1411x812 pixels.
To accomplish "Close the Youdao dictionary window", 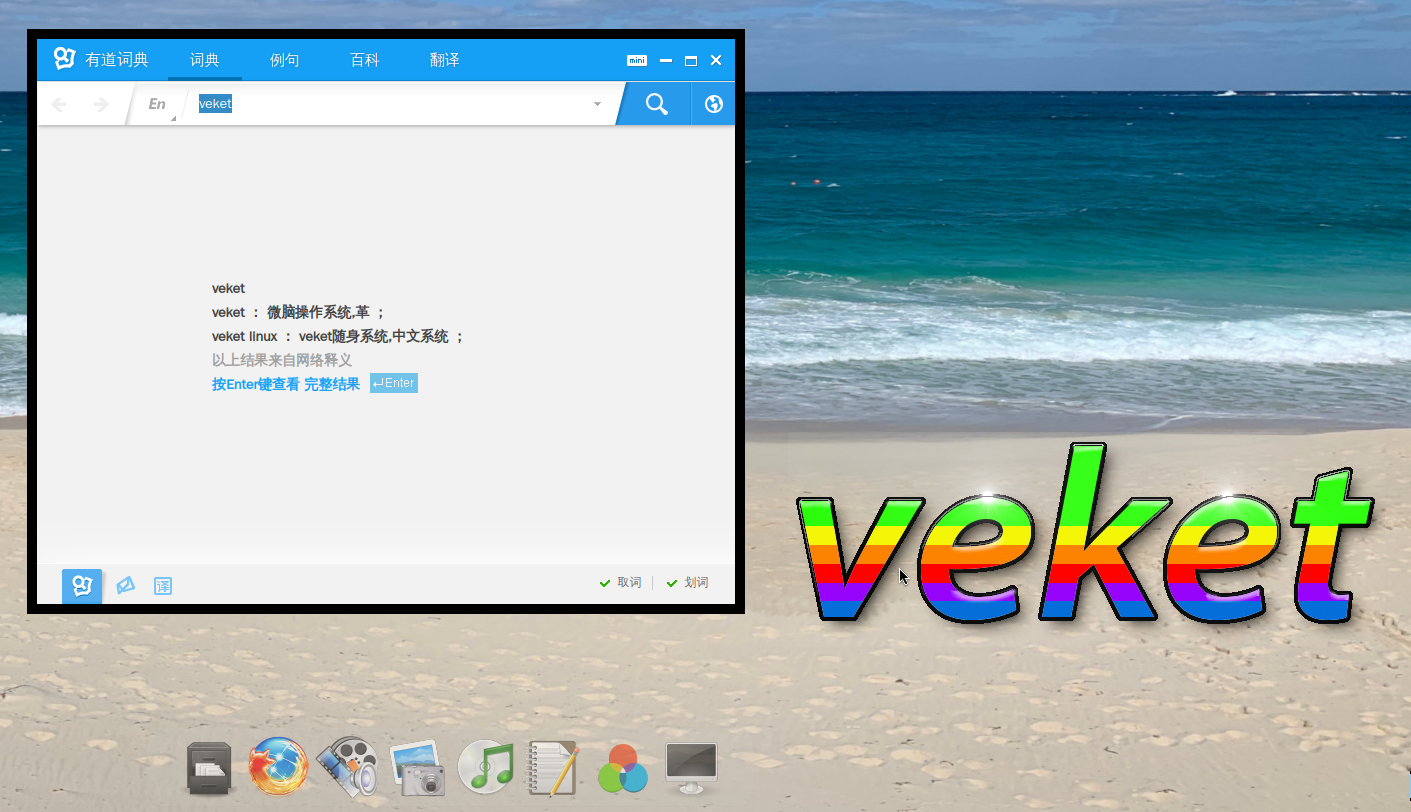I will coord(716,60).
